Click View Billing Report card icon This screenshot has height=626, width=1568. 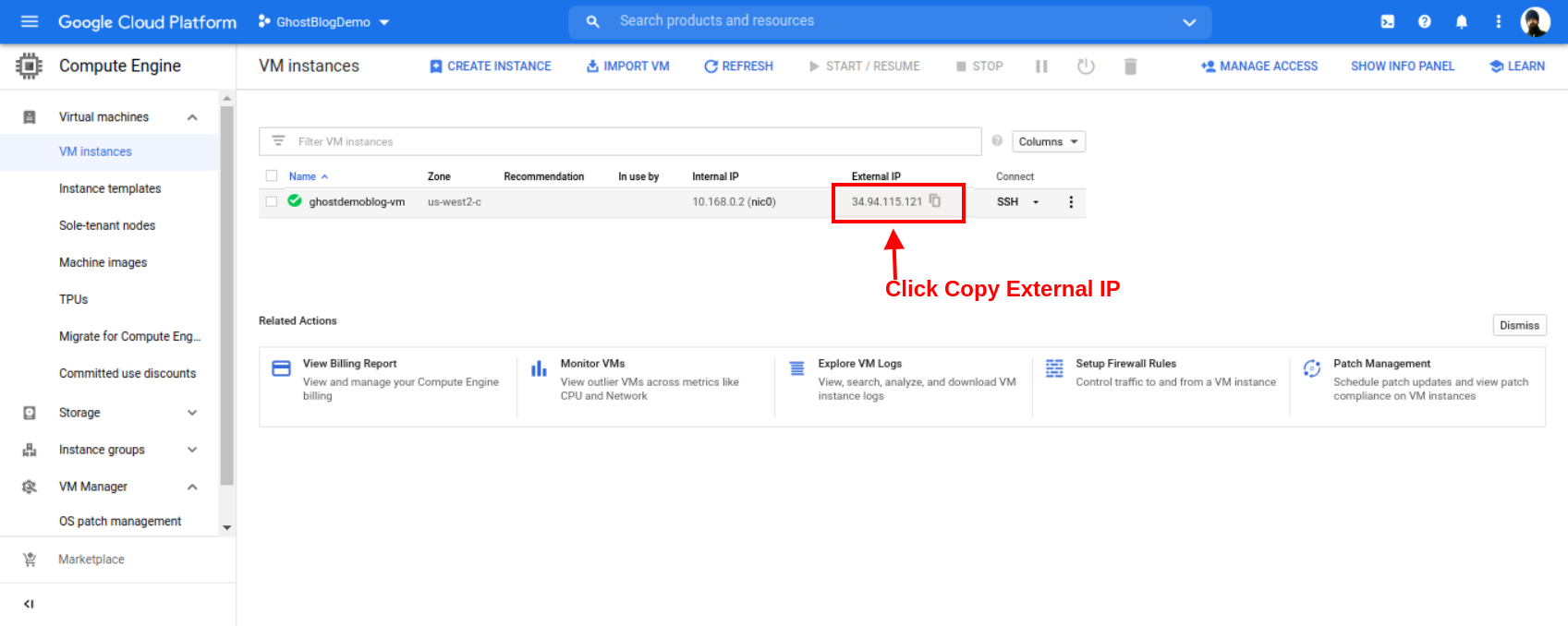pyautogui.click(x=281, y=368)
